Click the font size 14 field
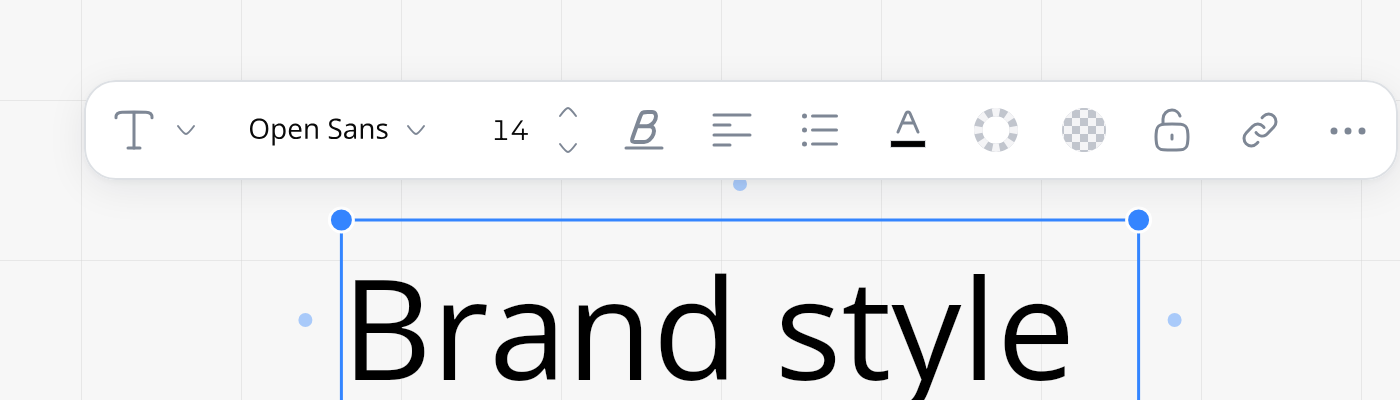The height and width of the screenshot is (400, 1400). 511,130
